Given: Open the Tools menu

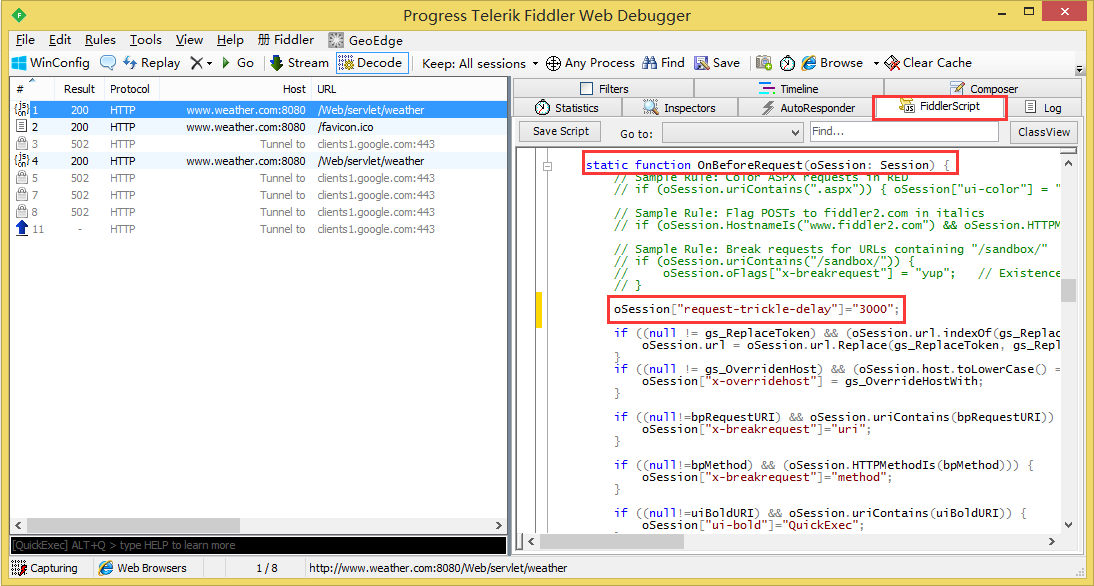Looking at the screenshot, I should [146, 40].
